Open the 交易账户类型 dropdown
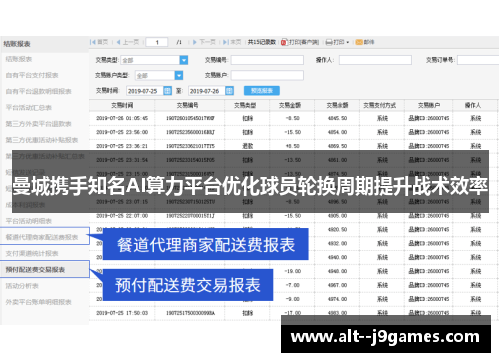Screen dimensions: 500x362 (x=179, y=76)
